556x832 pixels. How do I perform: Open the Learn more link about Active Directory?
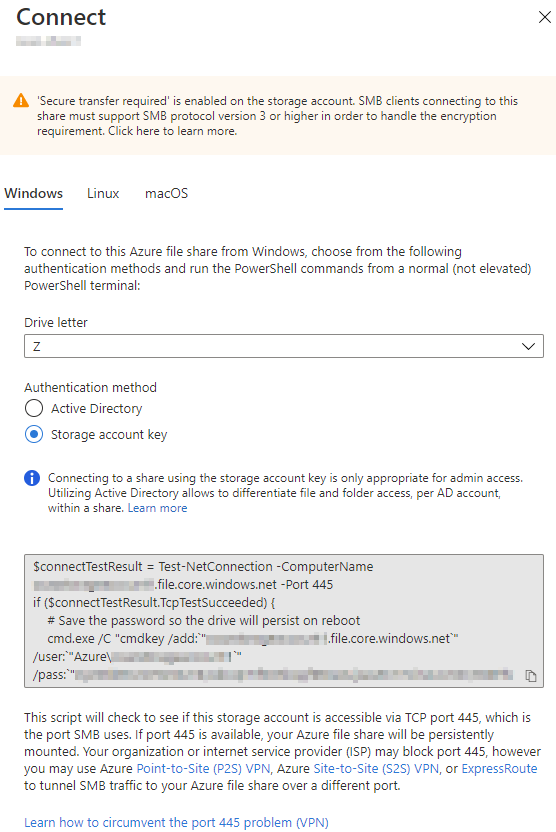coord(158,508)
